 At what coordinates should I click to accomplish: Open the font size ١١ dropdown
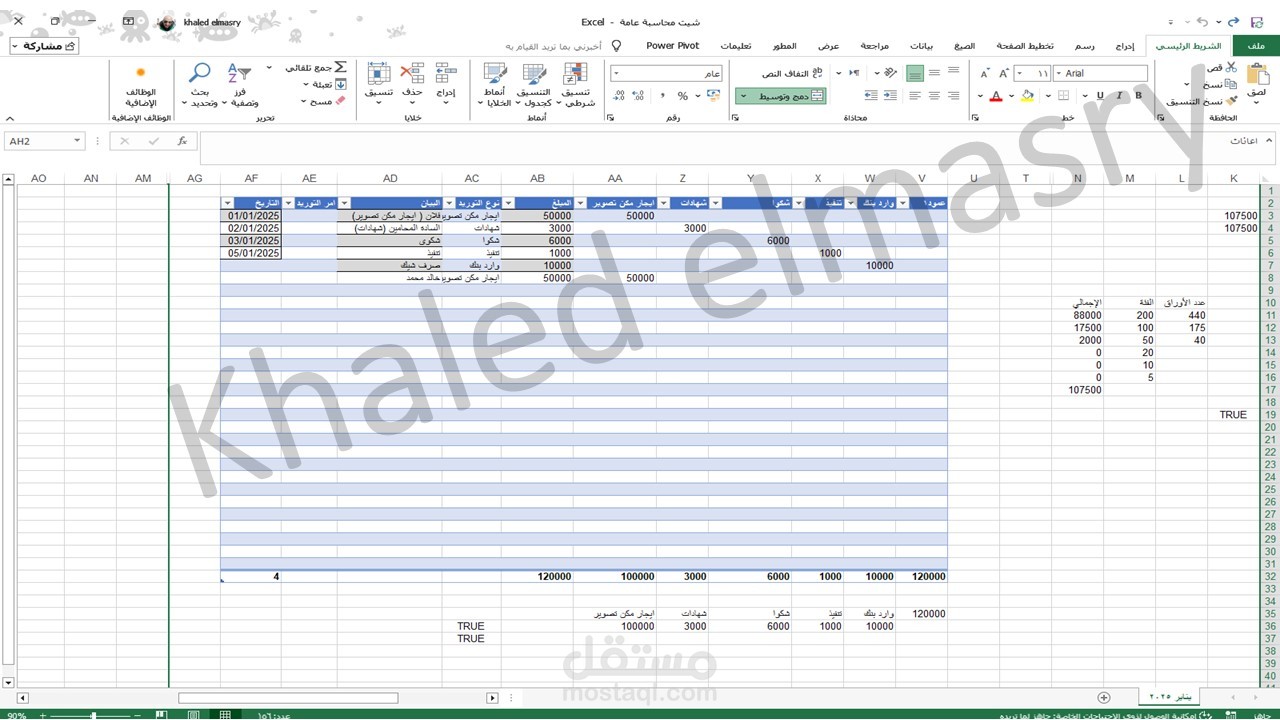pyautogui.click(x=1020, y=73)
